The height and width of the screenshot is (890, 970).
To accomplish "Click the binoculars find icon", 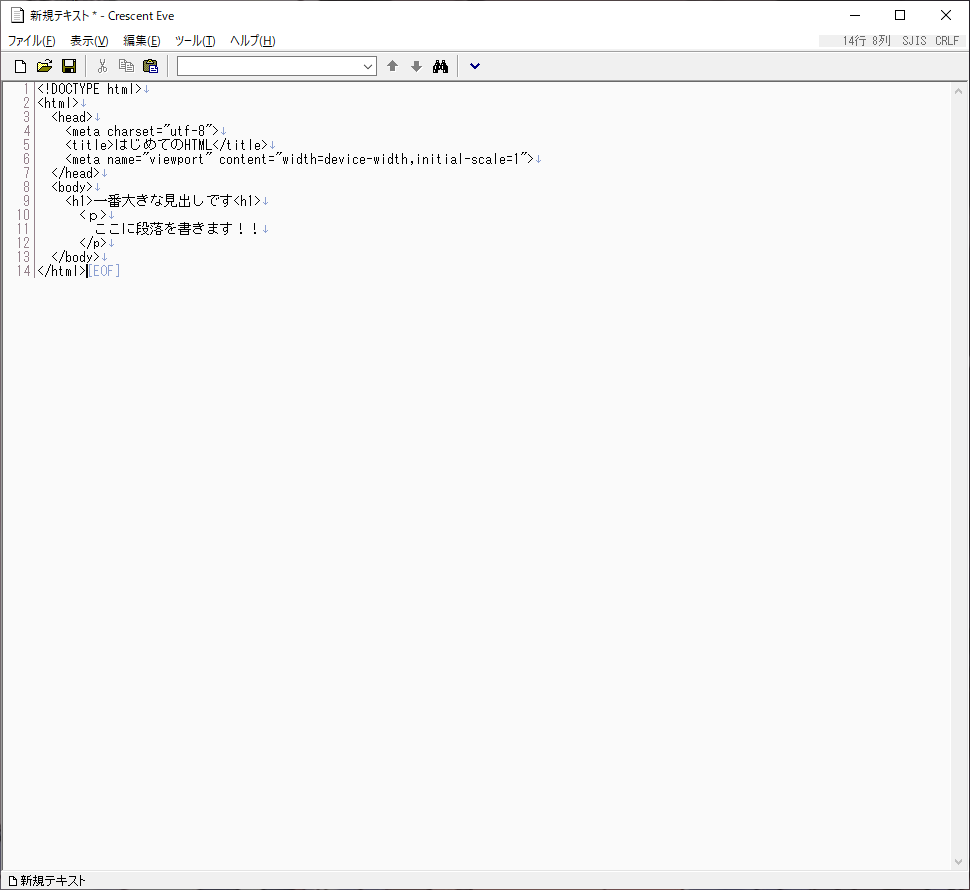I will click(x=440, y=66).
